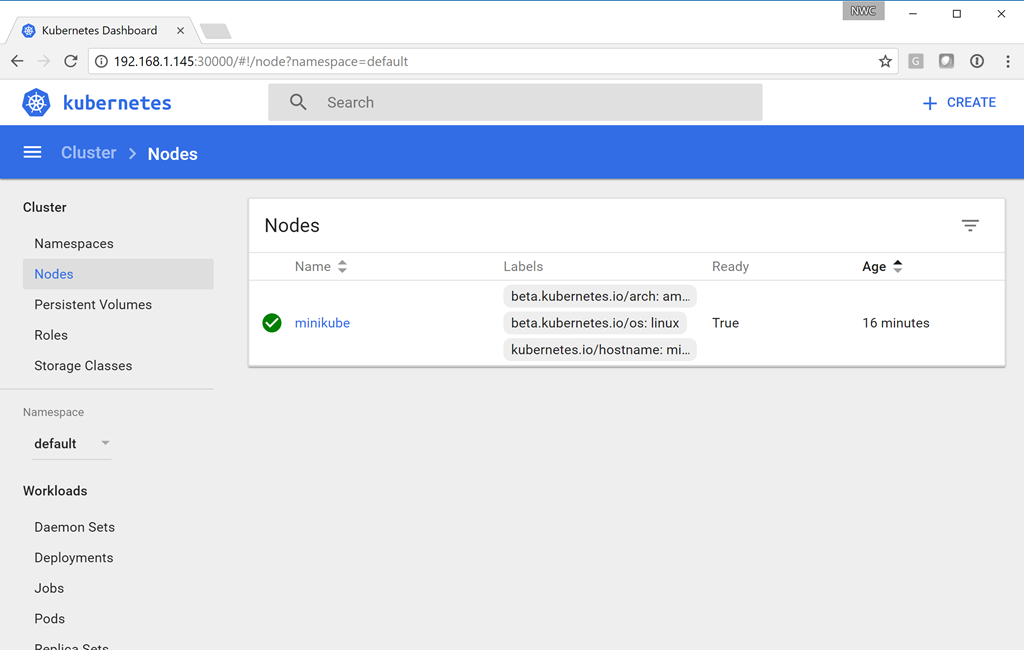This screenshot has height=650, width=1024.
Task: Open Jobs in sidebar
Action: (49, 588)
